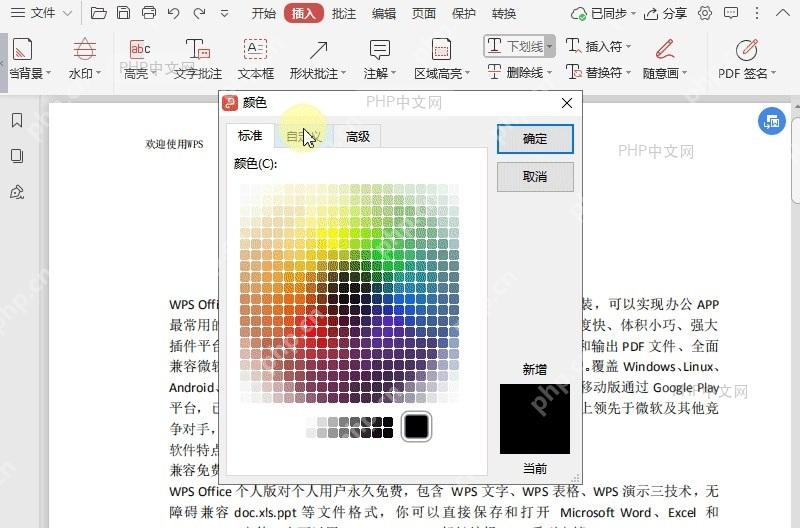Viewport: 800px width, 528px height.
Task: Click the 背景 background tool
Action: coord(28,59)
